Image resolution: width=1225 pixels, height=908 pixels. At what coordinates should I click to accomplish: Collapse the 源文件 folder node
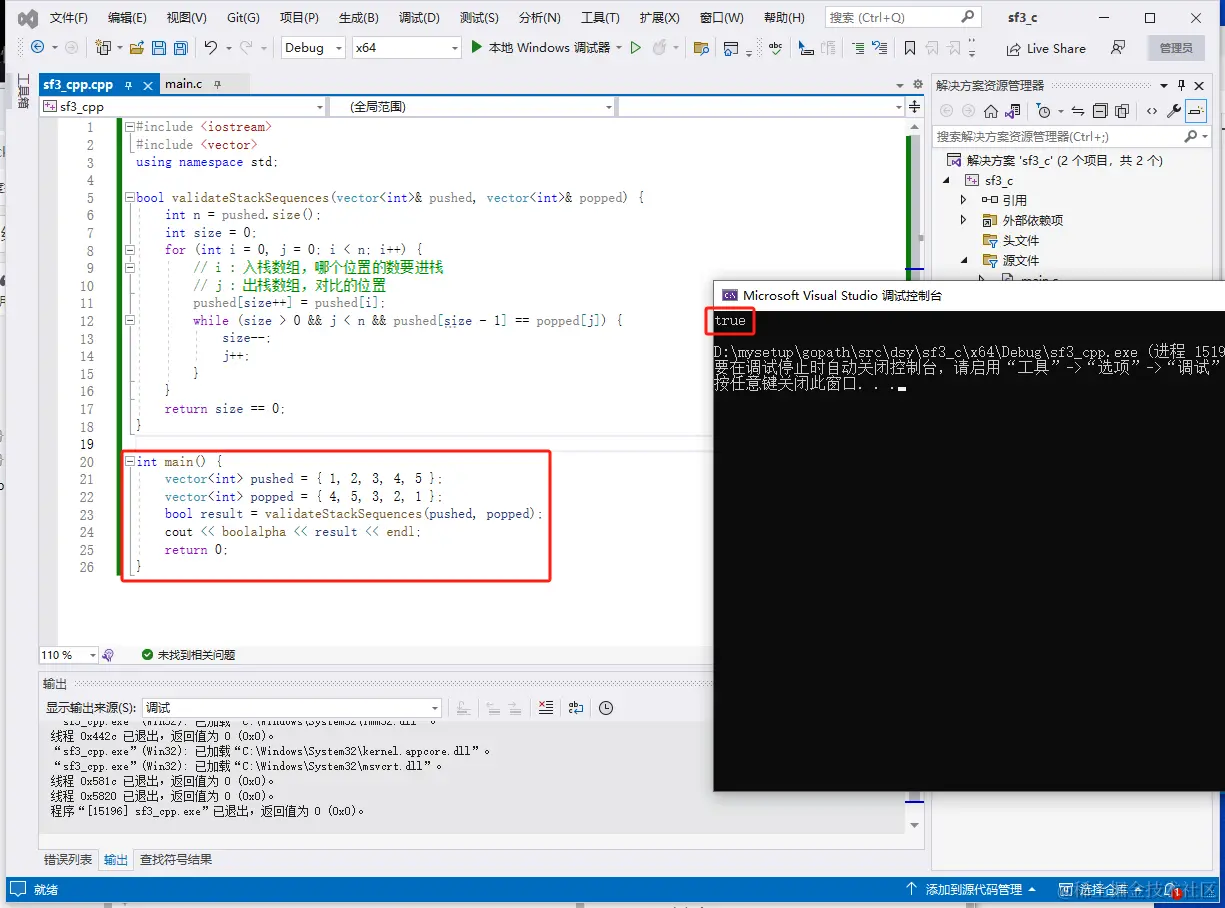coord(964,260)
